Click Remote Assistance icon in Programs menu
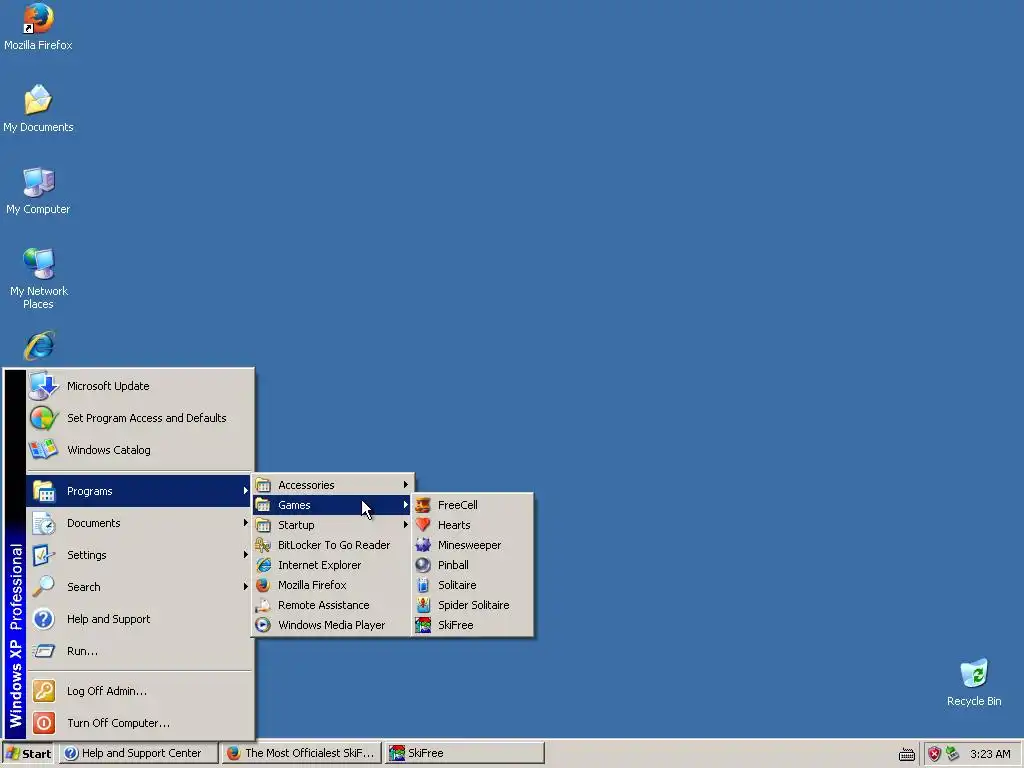Image resolution: width=1024 pixels, height=768 pixels. (263, 605)
